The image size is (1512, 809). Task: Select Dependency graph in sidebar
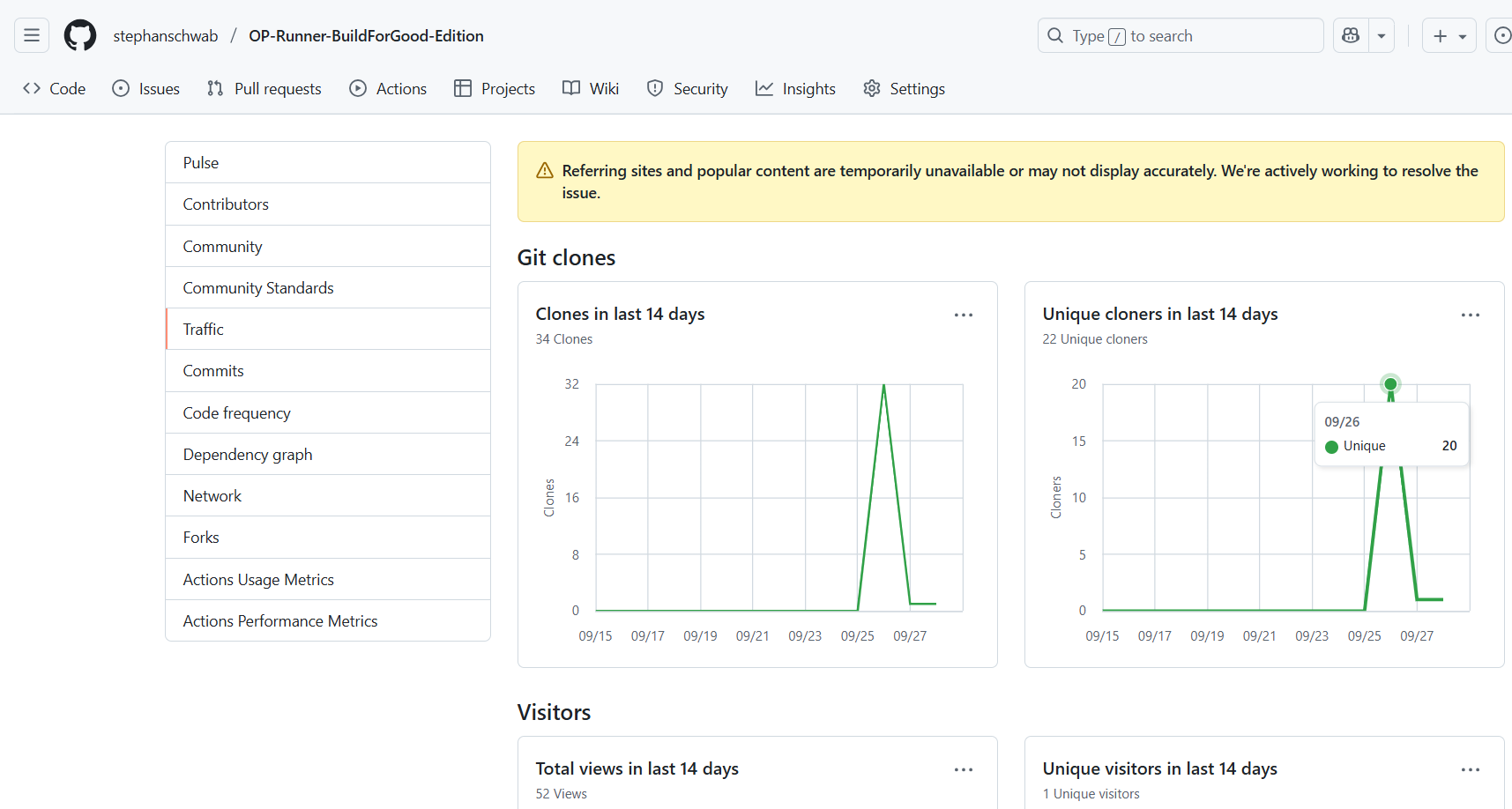point(248,455)
